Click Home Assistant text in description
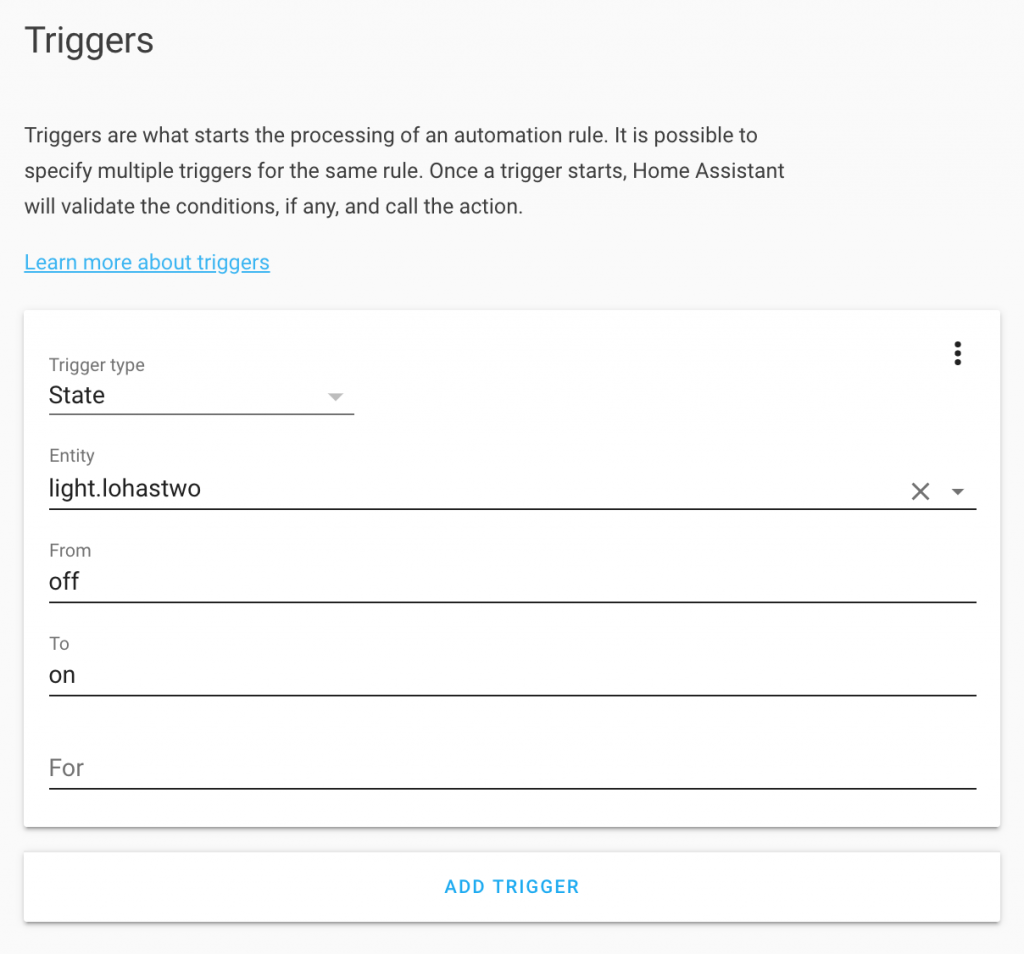 click(x=708, y=171)
